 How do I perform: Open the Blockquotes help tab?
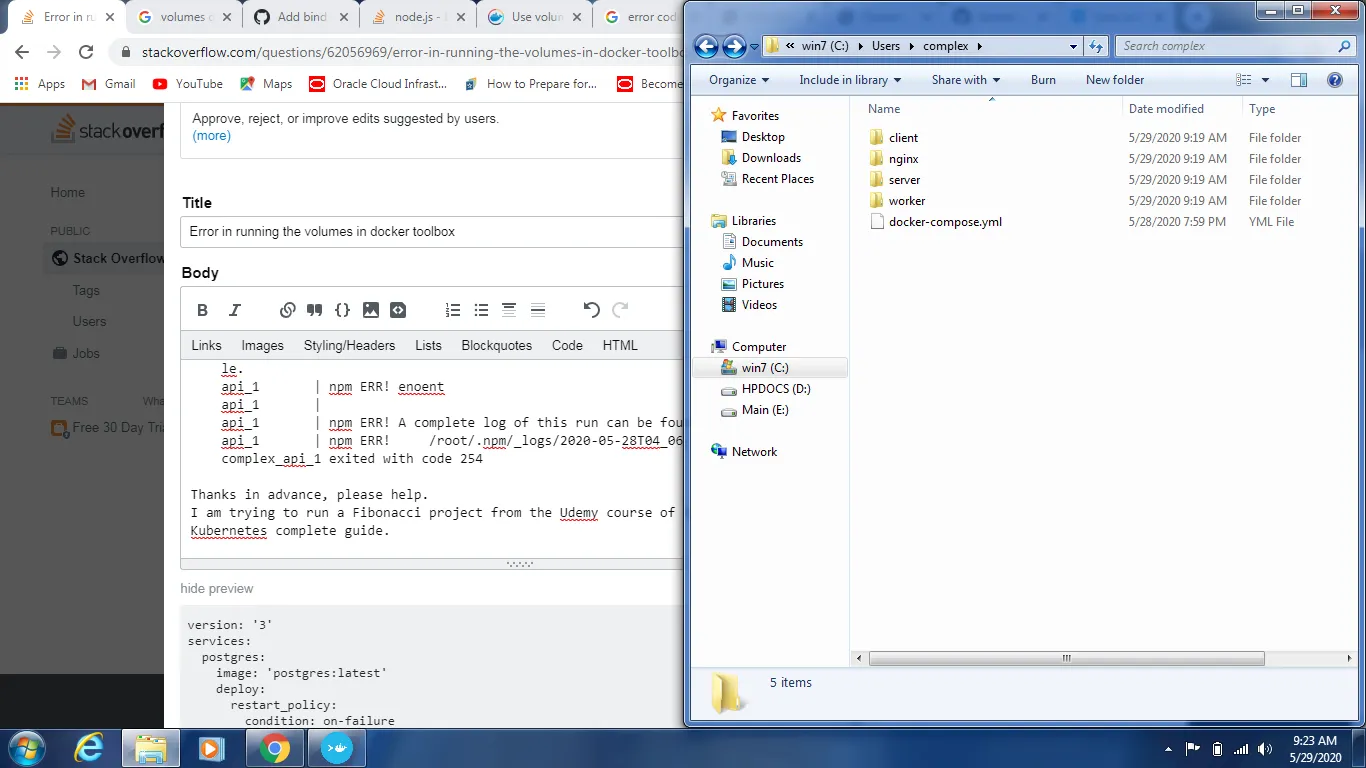tap(497, 345)
